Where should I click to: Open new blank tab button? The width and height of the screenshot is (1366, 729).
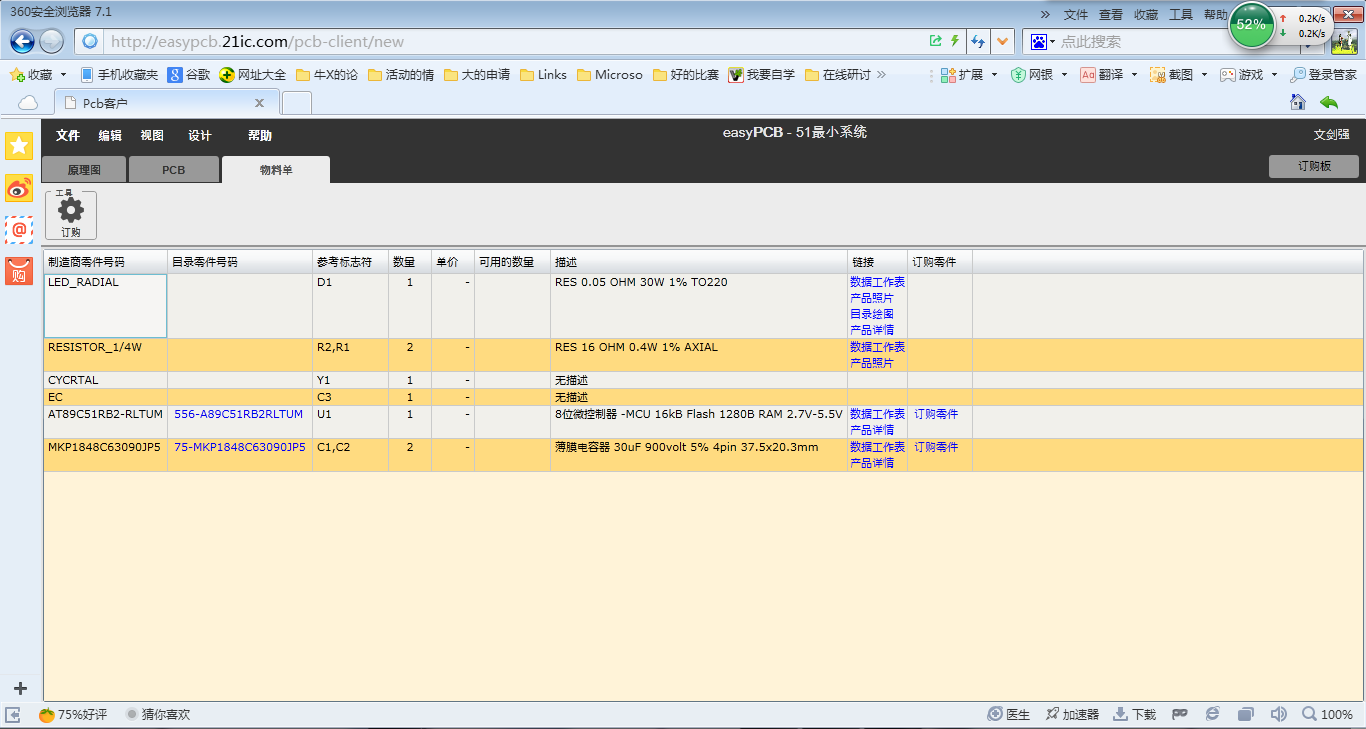[x=297, y=102]
